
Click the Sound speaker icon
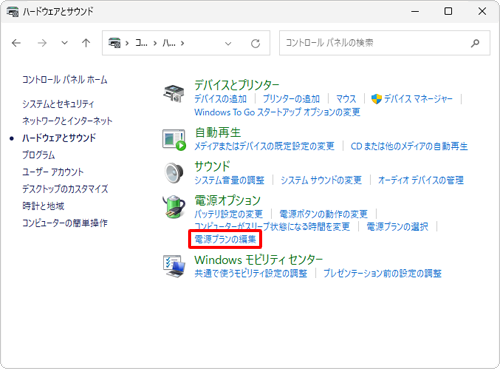(174, 173)
